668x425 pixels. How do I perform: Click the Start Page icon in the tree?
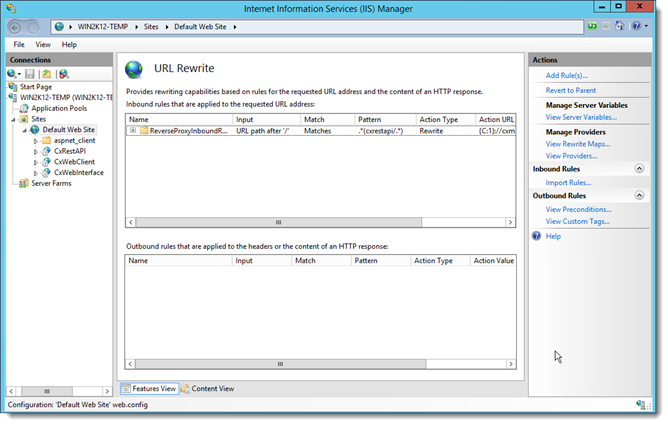click(13, 87)
